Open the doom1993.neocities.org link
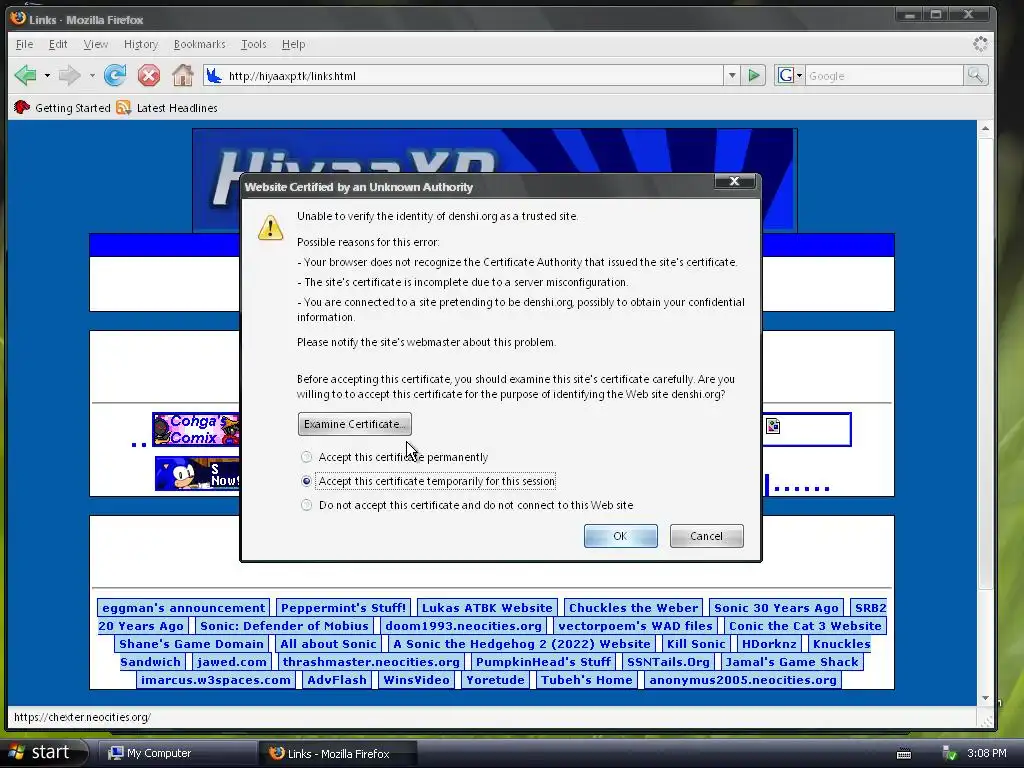The image size is (1024, 768). coord(464,626)
